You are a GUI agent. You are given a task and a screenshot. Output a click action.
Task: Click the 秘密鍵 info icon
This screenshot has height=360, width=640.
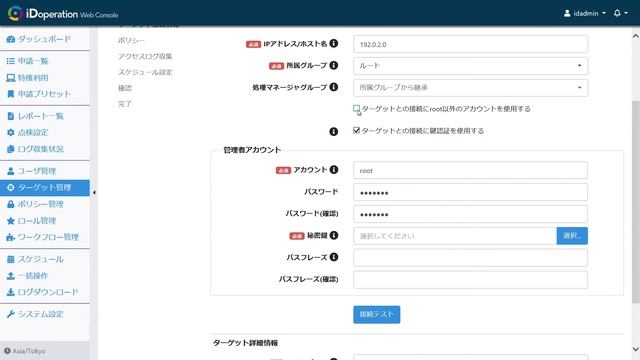(333, 236)
